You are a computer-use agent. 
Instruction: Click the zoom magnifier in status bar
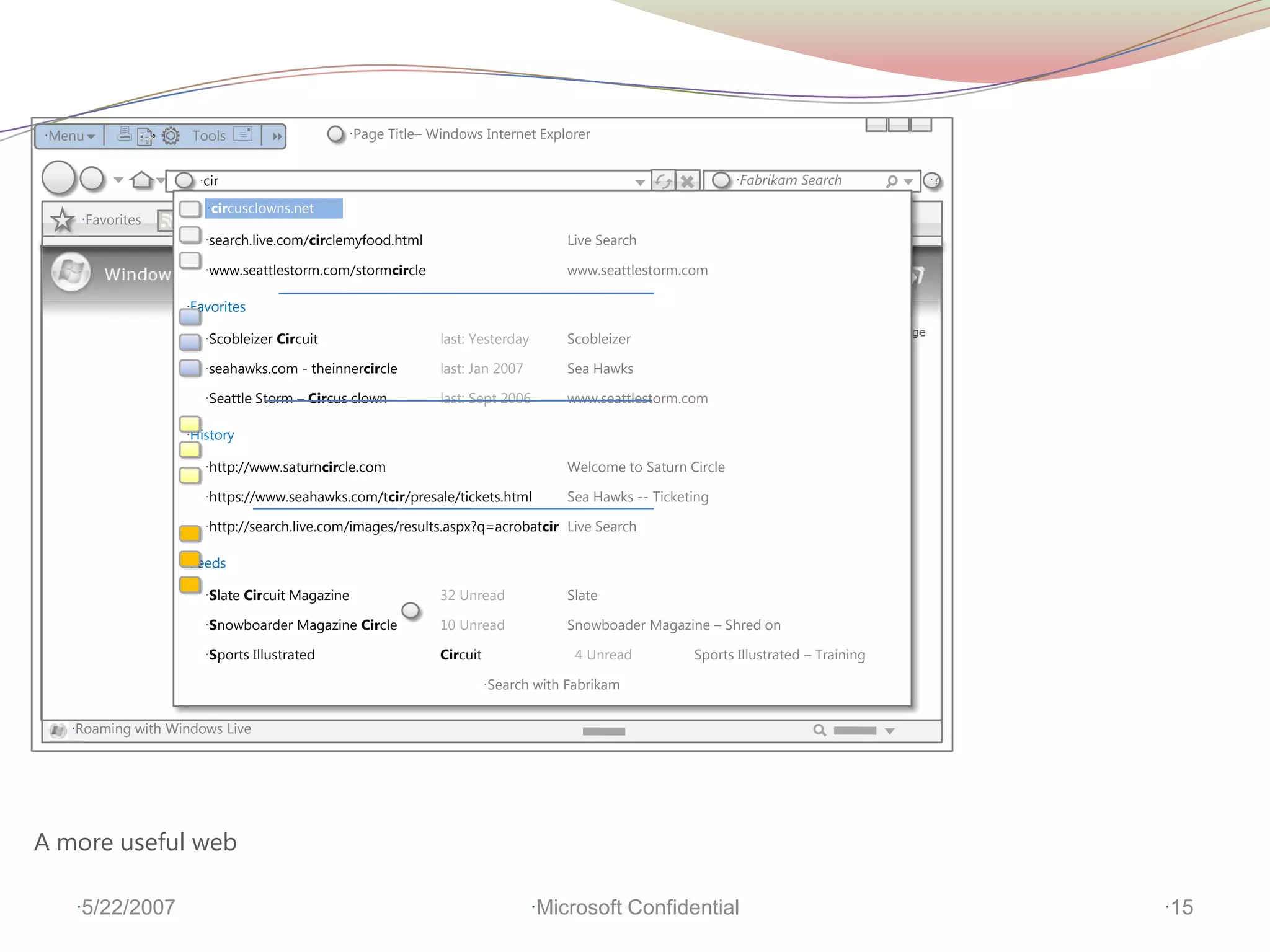(820, 731)
